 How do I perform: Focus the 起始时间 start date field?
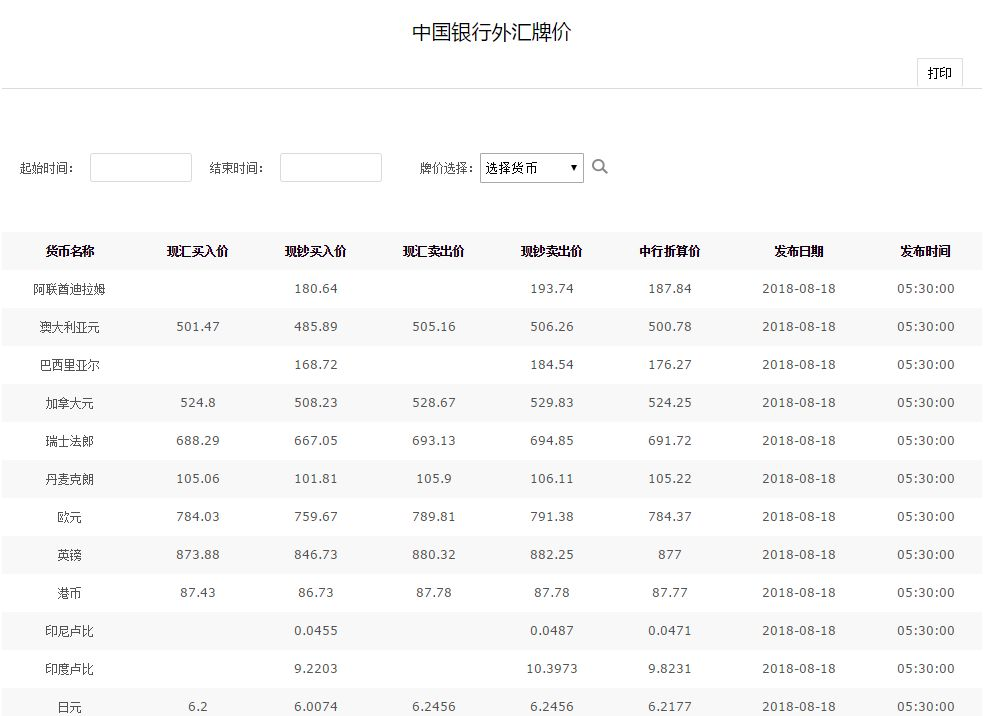click(141, 168)
